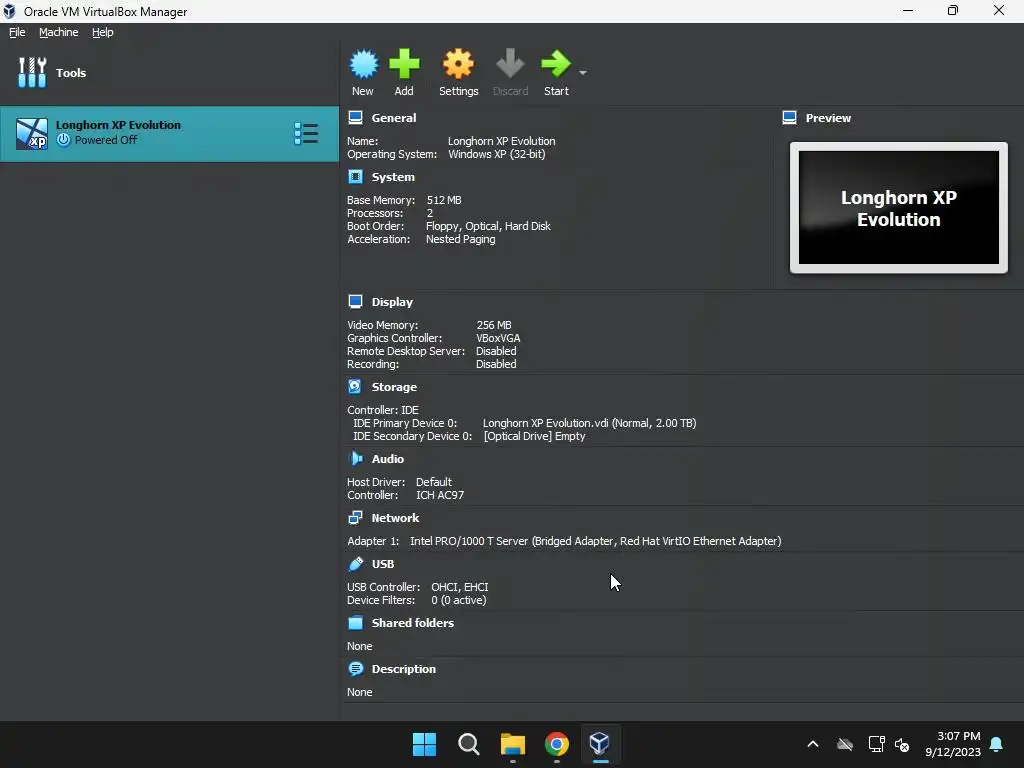
Task: Click the Longhorn XP Evolution preview thumbnail
Action: coord(899,208)
